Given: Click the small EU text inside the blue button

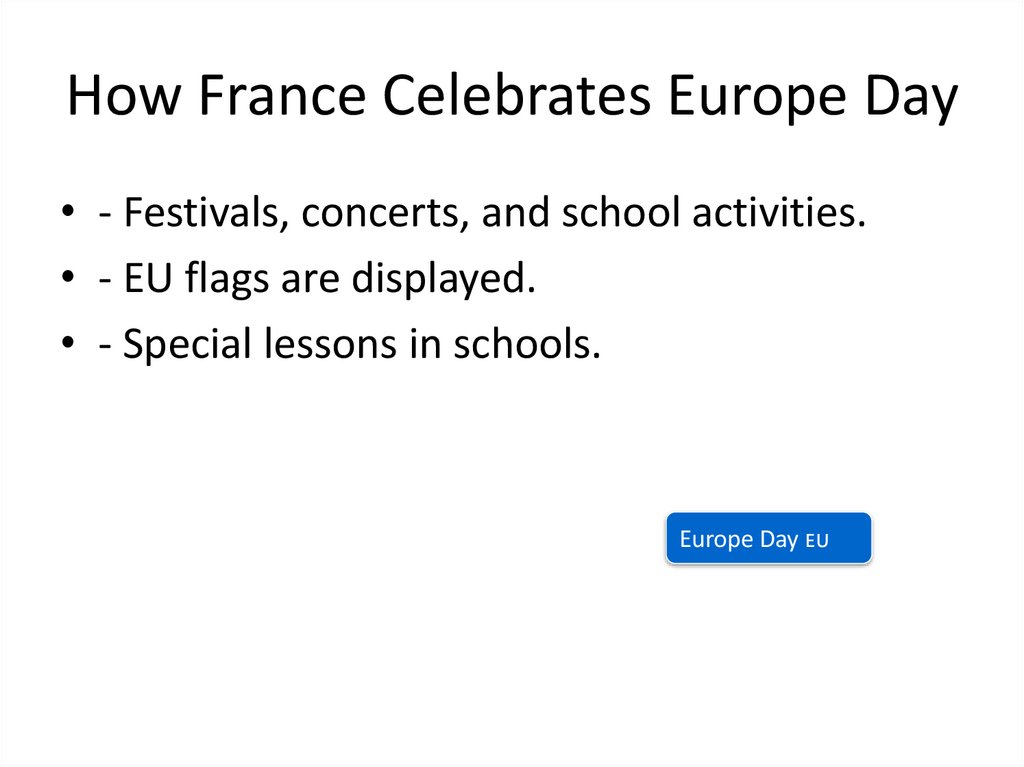Looking at the screenshot, I should [x=817, y=541].
